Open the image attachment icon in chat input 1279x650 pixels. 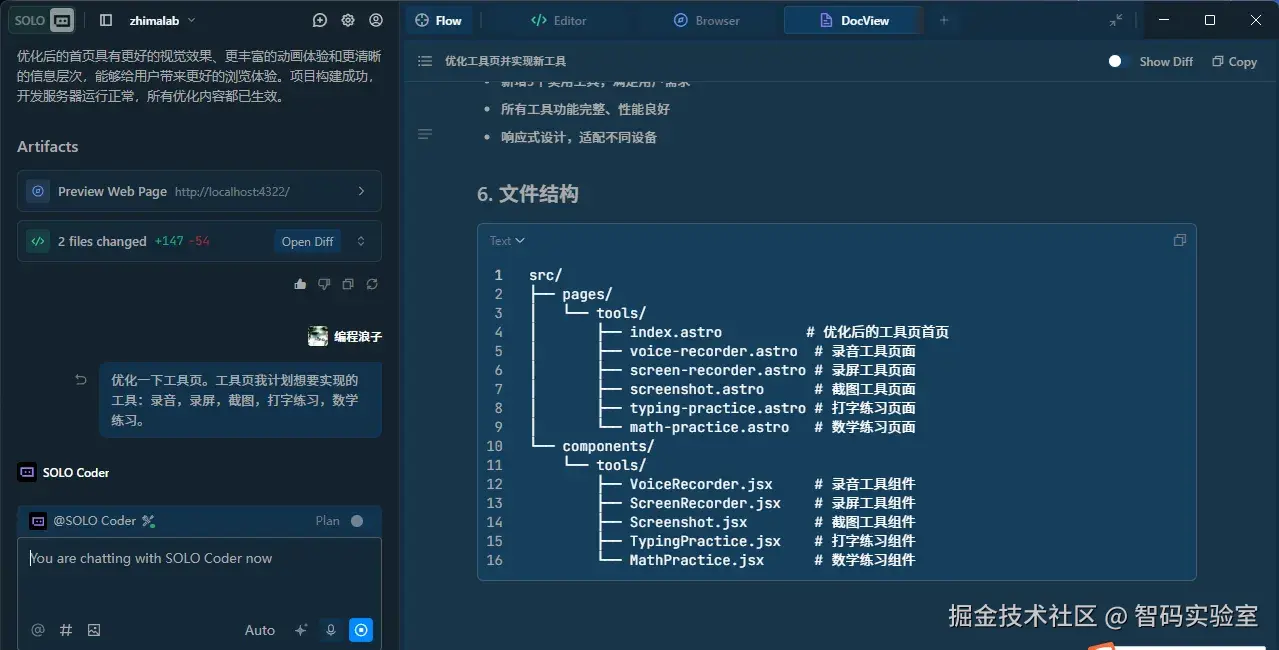[94, 630]
